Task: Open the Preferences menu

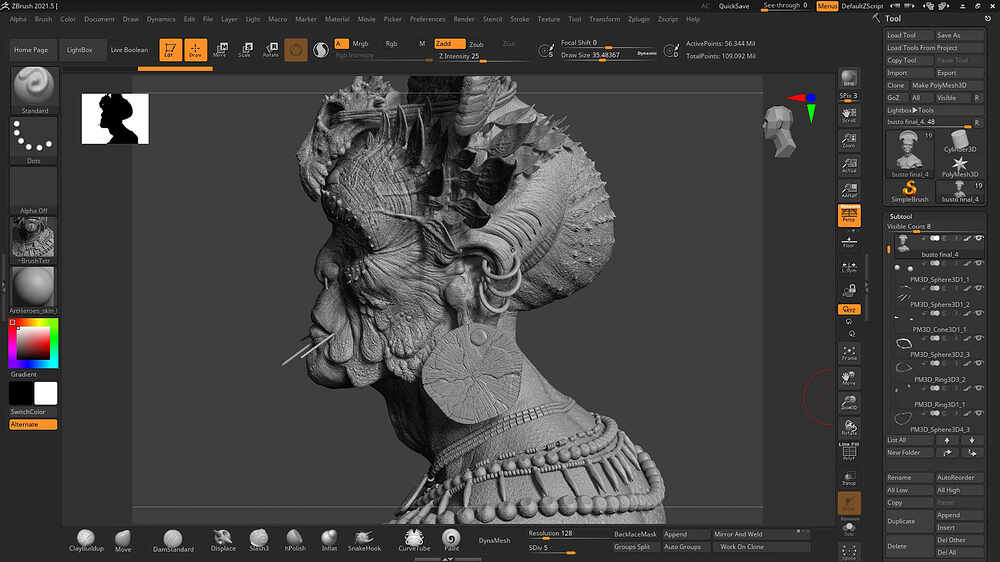Action: [427, 19]
